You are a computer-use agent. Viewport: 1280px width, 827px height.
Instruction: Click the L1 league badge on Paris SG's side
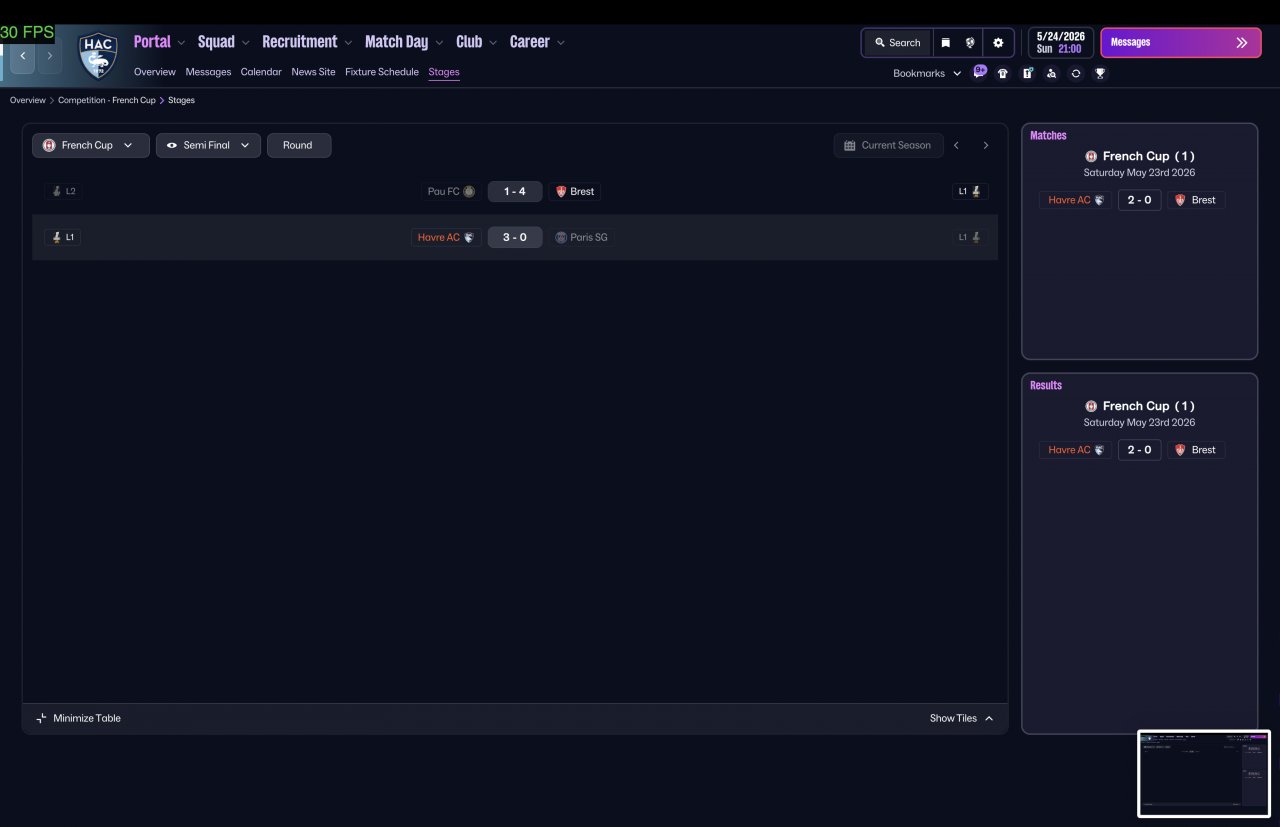(x=970, y=237)
